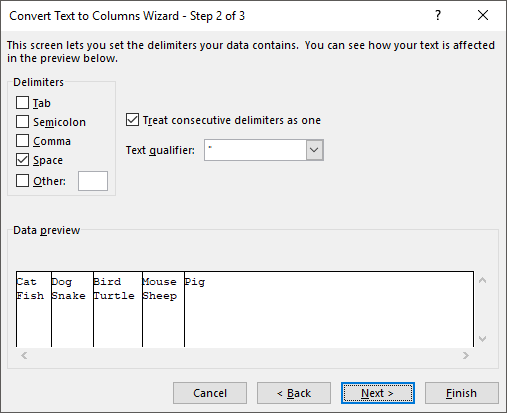This screenshot has width=507, height=413.
Task: Click the preview scroll right arrow
Action: click(x=466, y=355)
